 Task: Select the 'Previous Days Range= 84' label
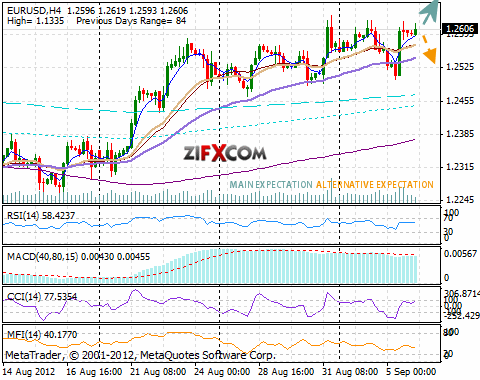131,21
